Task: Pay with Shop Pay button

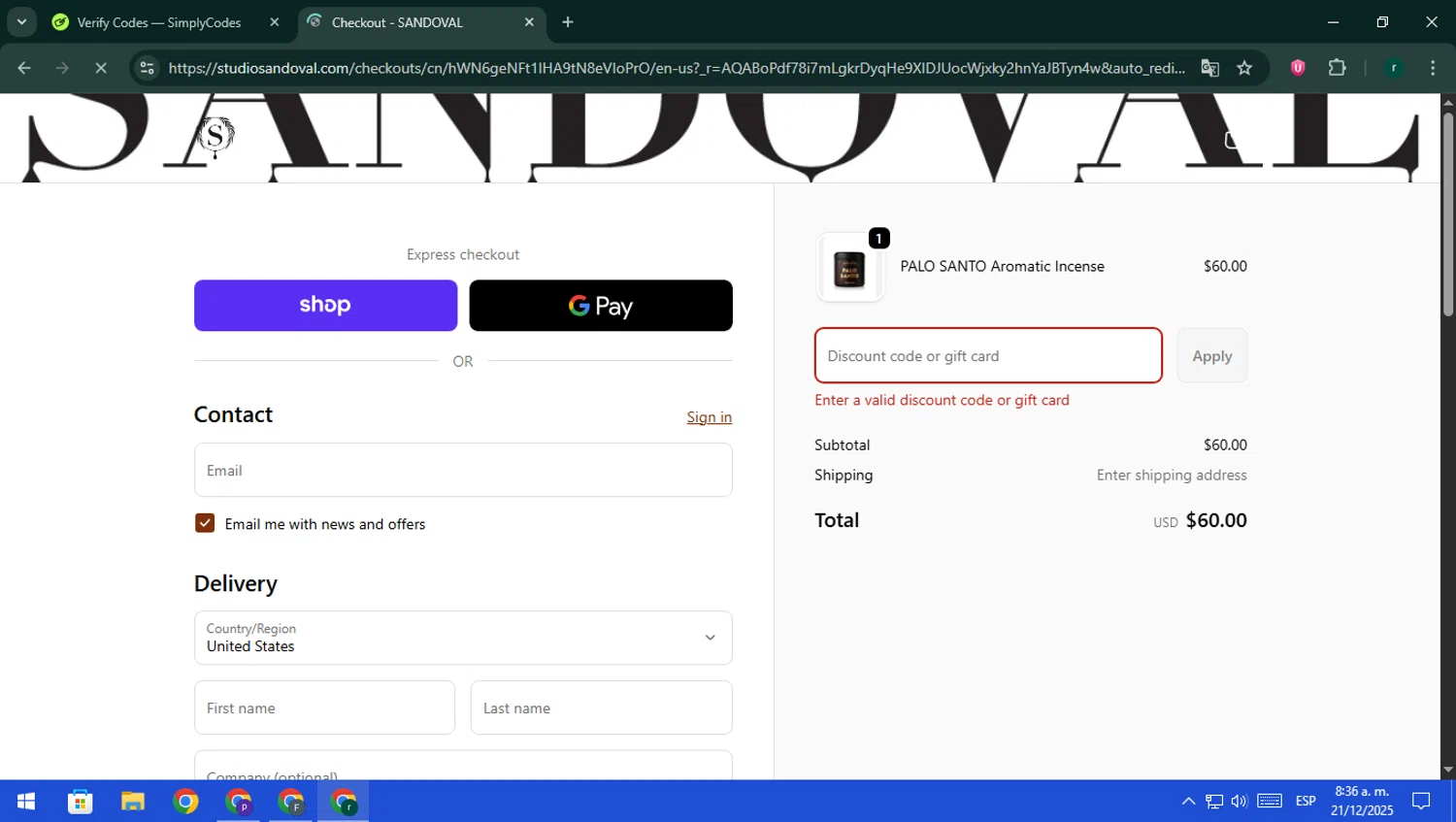Action: (x=325, y=306)
